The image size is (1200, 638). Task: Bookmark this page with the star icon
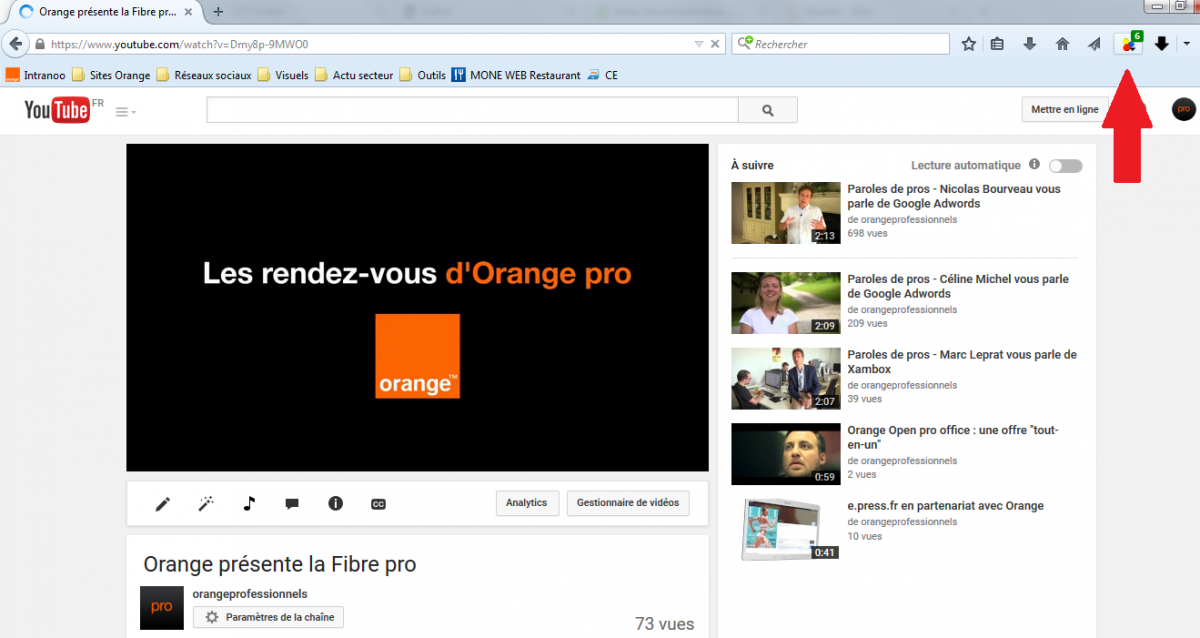click(x=968, y=44)
